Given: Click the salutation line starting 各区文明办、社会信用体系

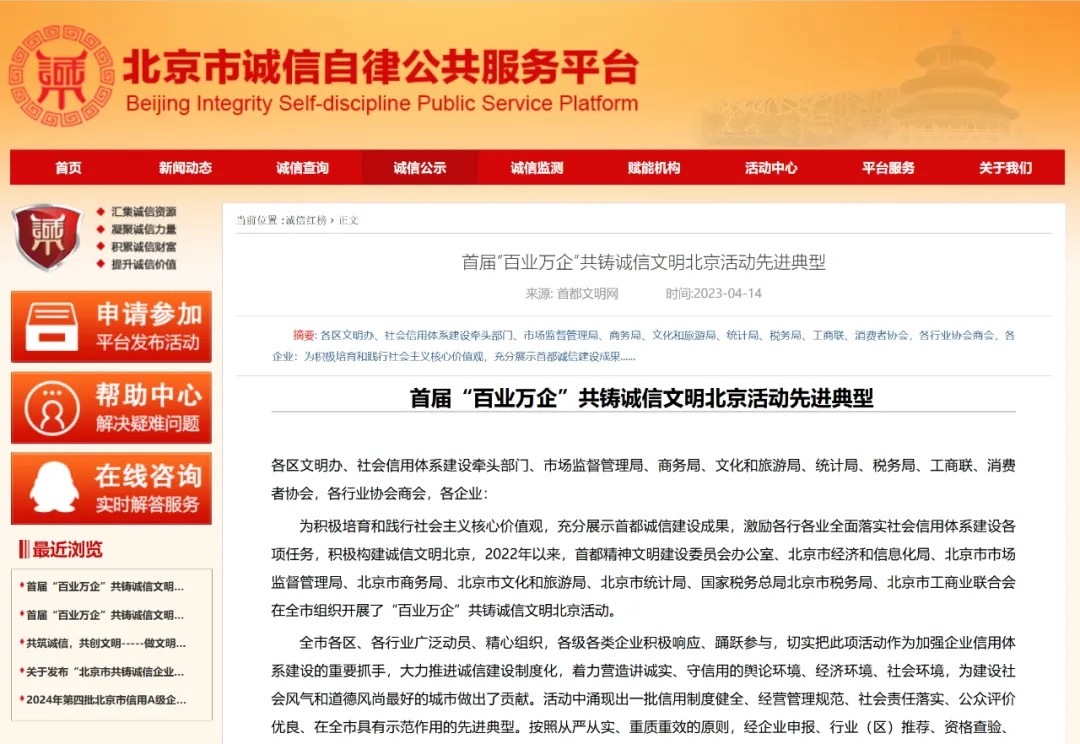Looking at the screenshot, I should [x=643, y=479].
